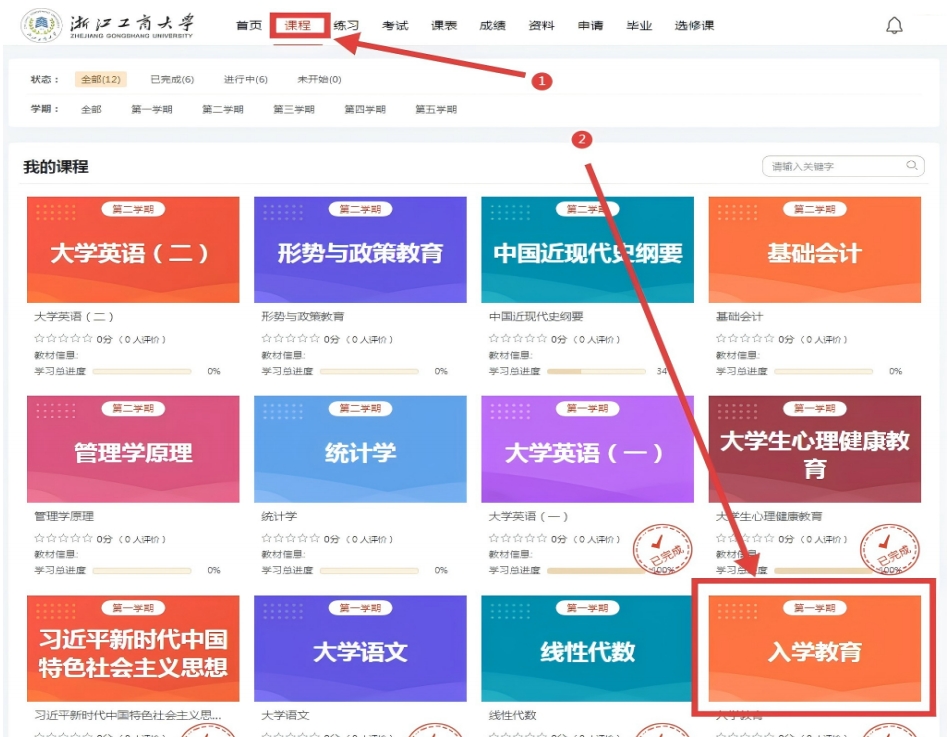Open the 基础会计 course card

tap(815, 249)
